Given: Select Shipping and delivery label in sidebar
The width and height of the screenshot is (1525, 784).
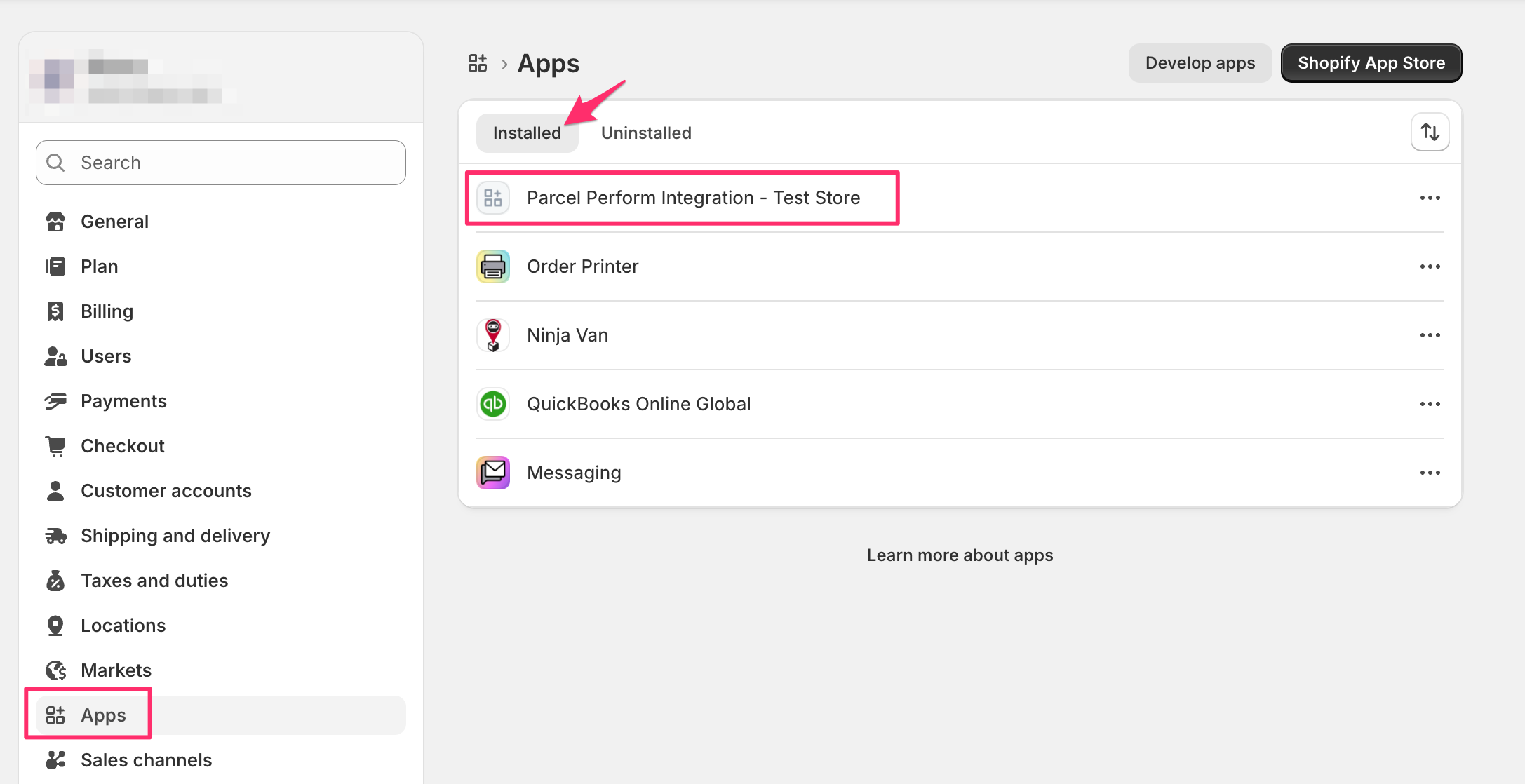Looking at the screenshot, I should point(175,536).
